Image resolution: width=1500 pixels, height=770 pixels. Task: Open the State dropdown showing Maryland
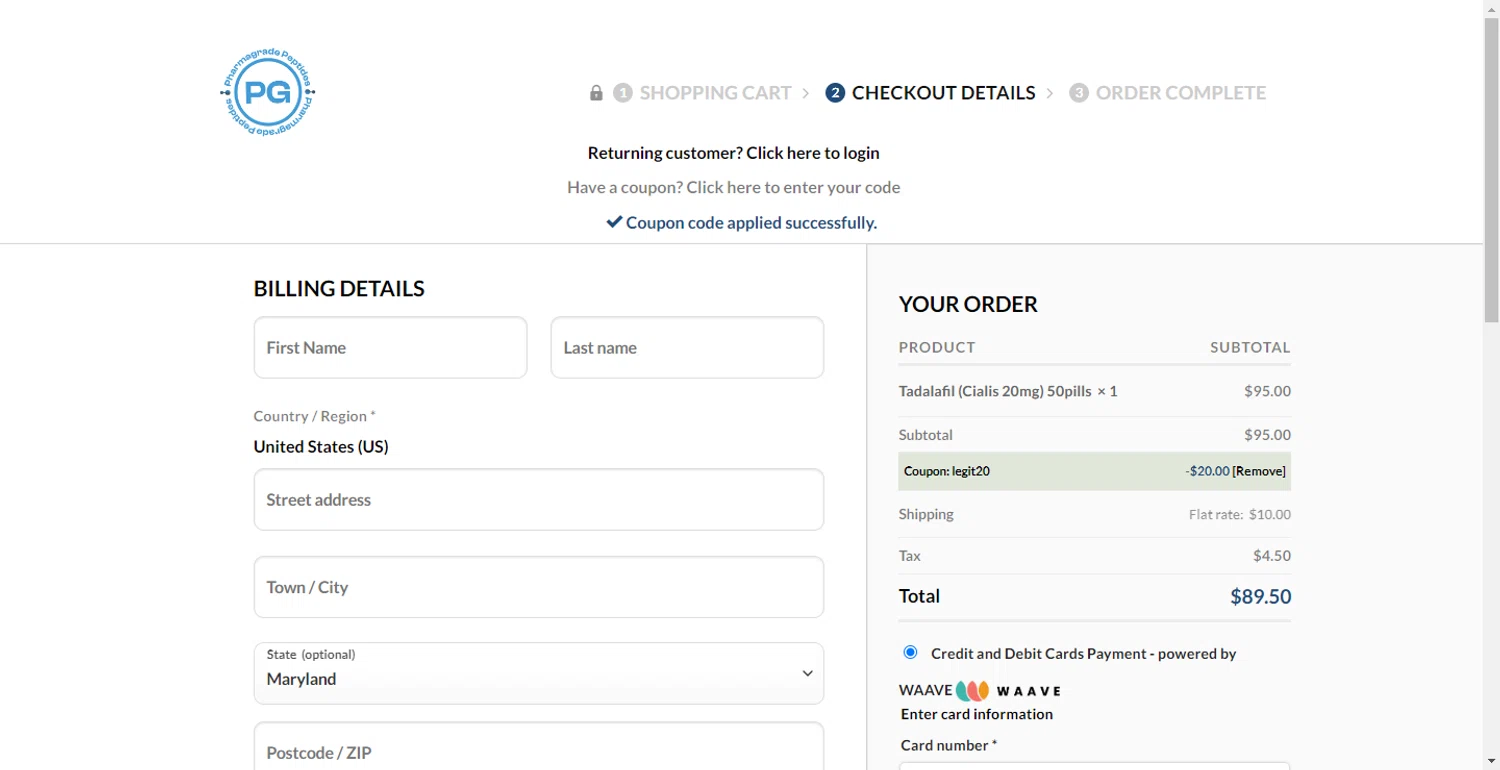(x=539, y=673)
